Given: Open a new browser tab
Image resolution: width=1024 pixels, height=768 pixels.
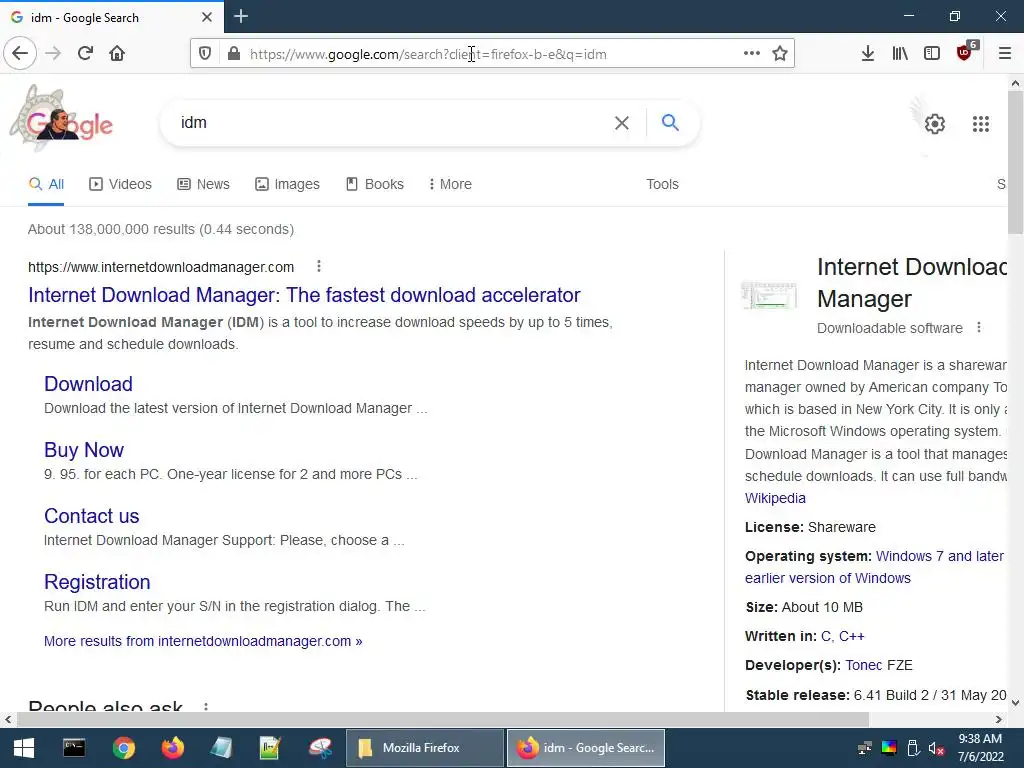Looking at the screenshot, I should (x=241, y=16).
